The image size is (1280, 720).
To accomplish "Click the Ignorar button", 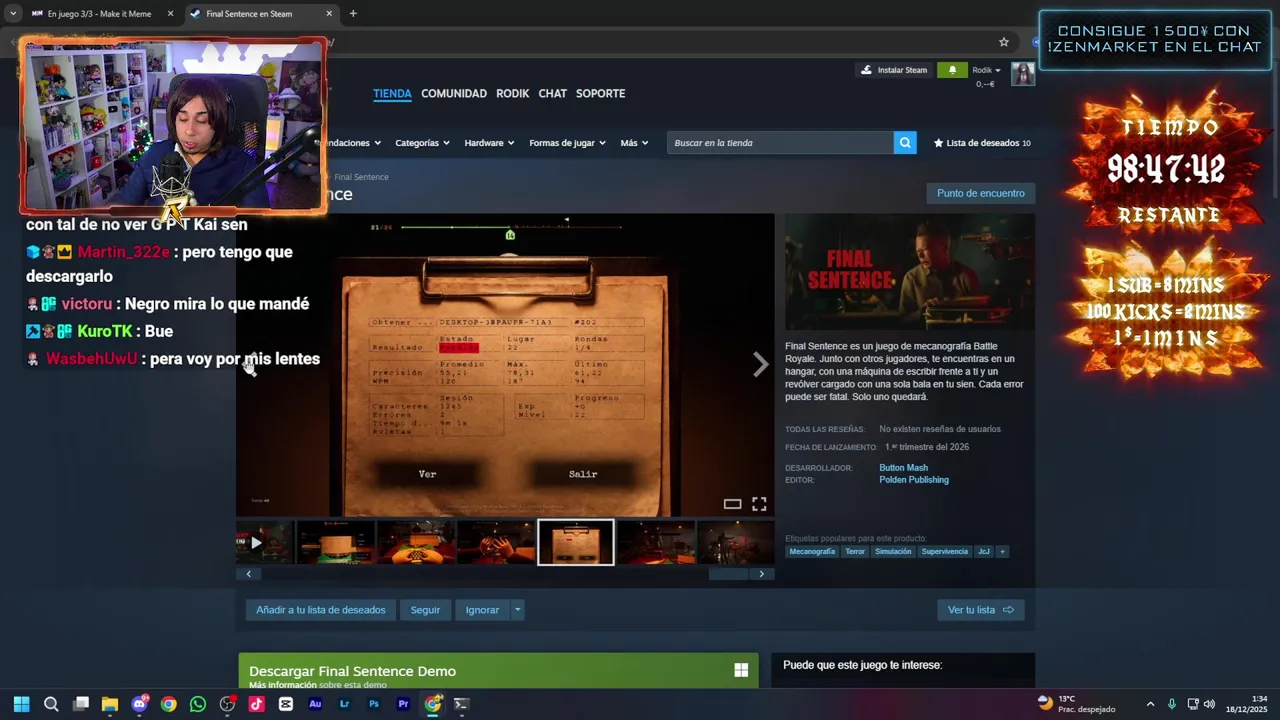I will [x=482, y=610].
